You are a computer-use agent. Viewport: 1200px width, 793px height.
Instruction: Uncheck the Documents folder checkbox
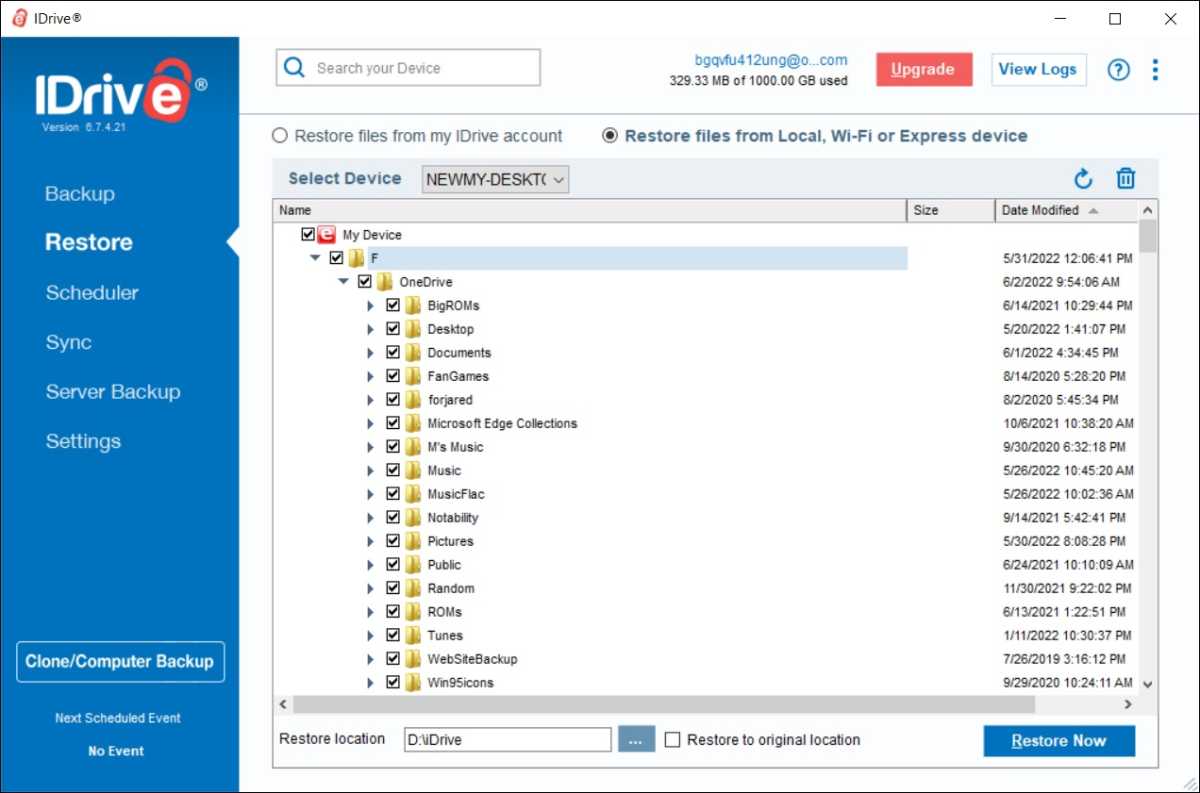[x=393, y=353]
